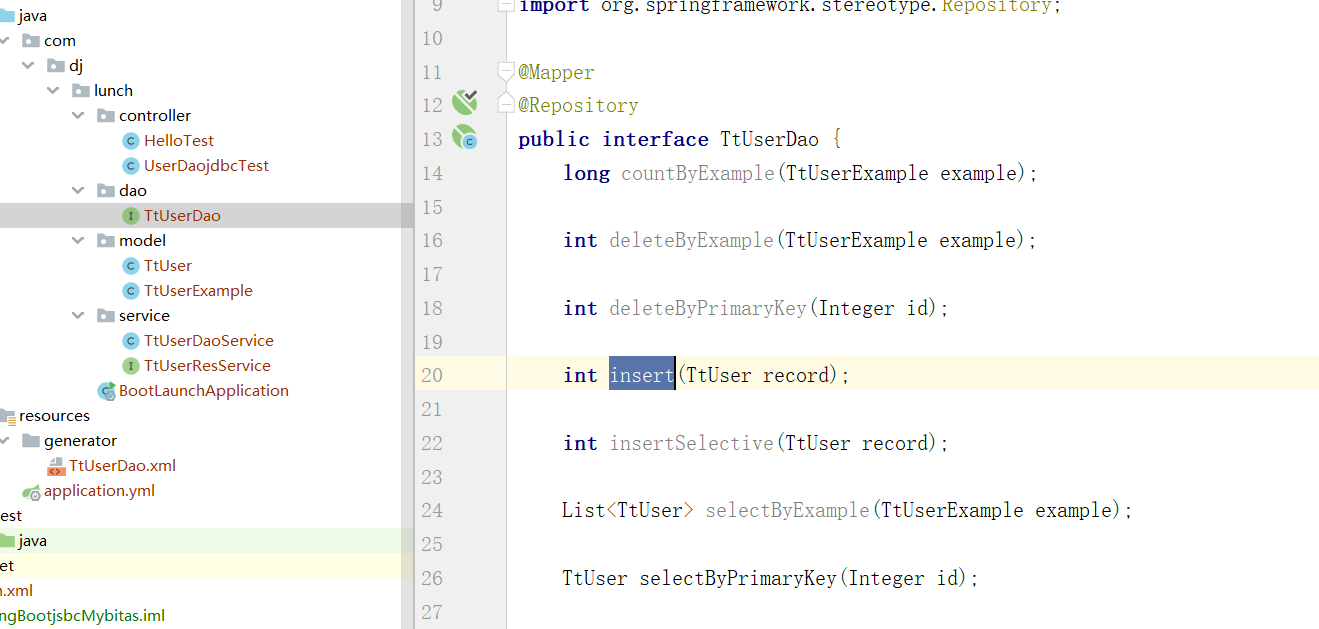
Task: Click the TtUserResService interface icon
Action: (130, 366)
